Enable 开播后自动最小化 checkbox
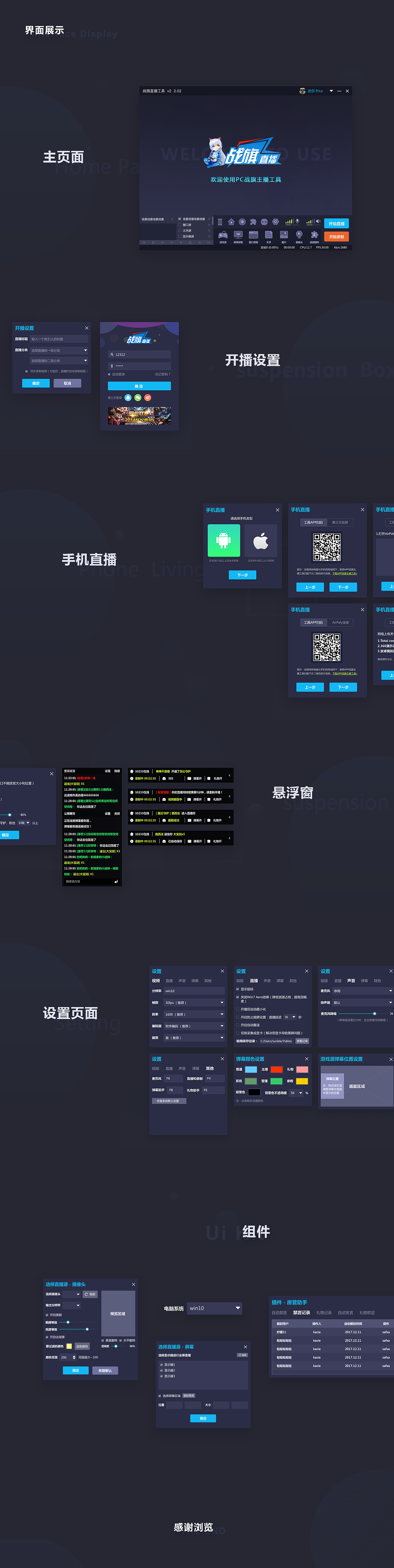Screen dimensions: 394x1568 coord(238,1009)
